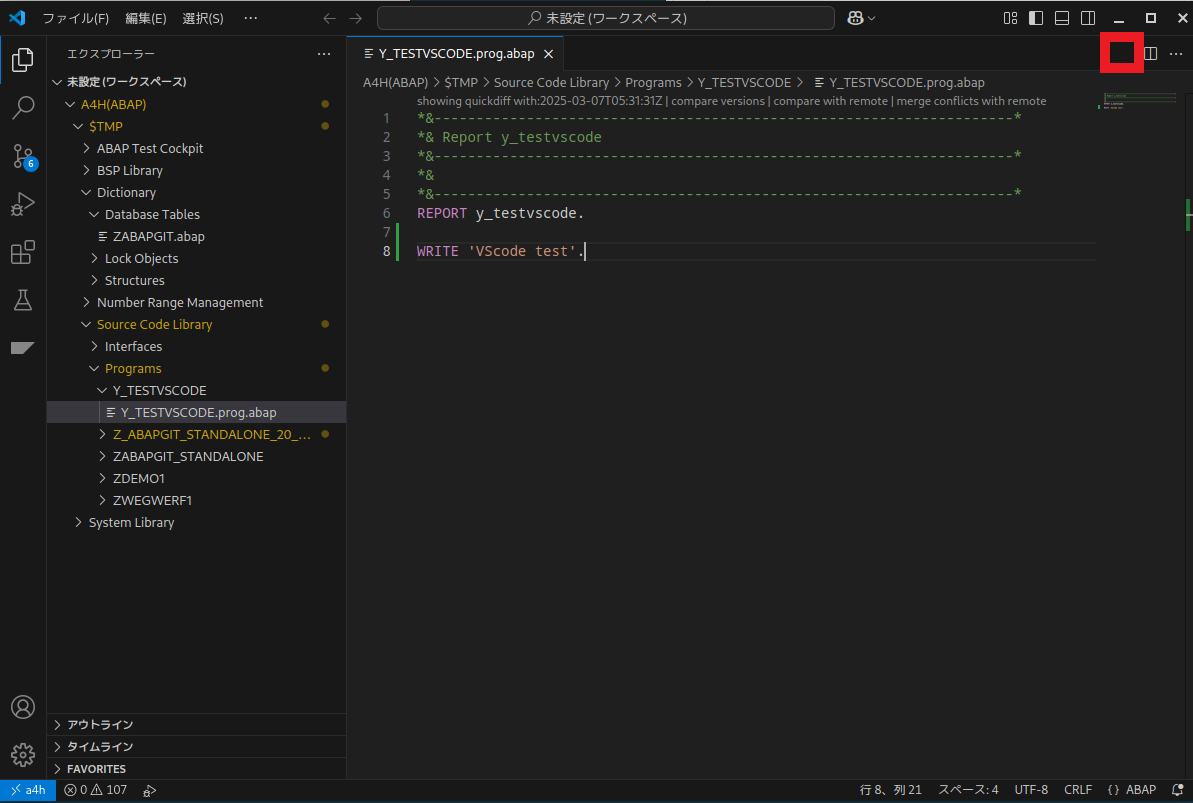Open the Manage settings gear icon
The height and width of the screenshot is (803, 1193).
pos(23,755)
